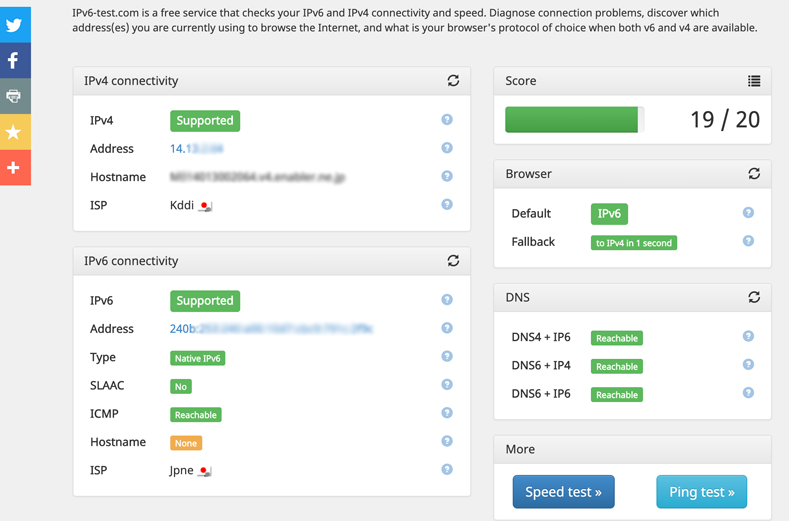Viewport: 789px width, 521px height.
Task: Open more sharing options plus icon
Action: point(14,168)
